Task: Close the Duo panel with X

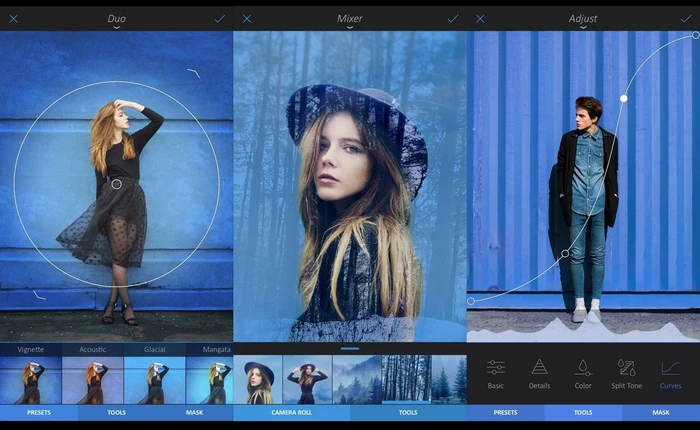Action: coord(13,18)
